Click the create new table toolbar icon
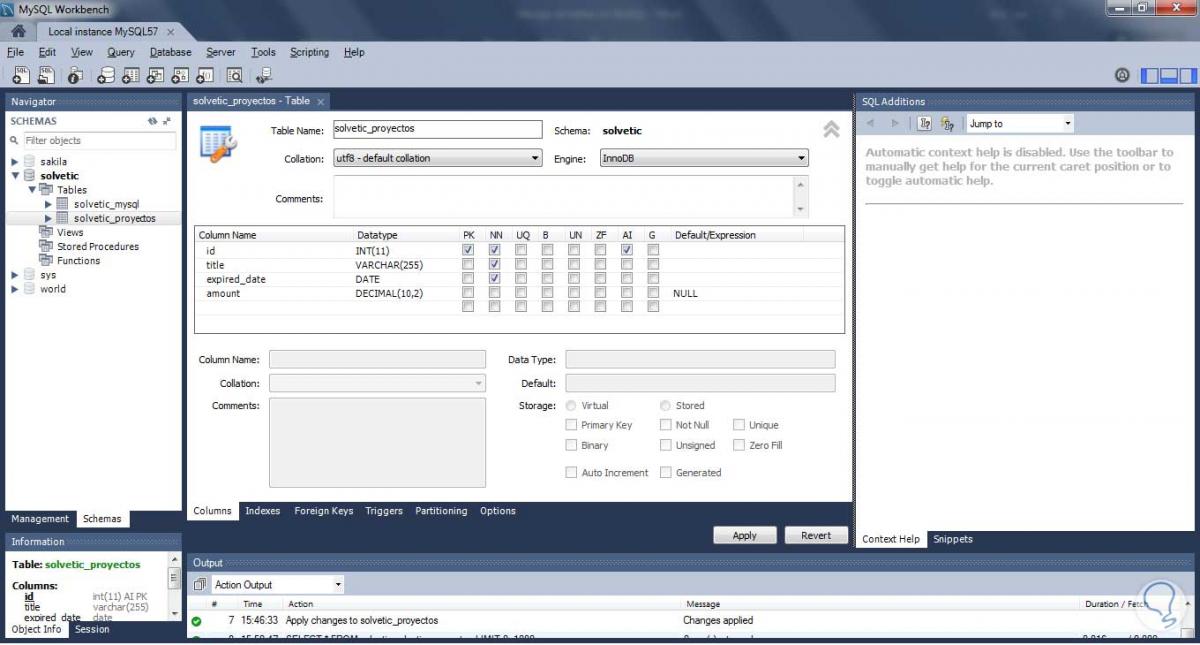The height and width of the screenshot is (645, 1200). pos(131,75)
